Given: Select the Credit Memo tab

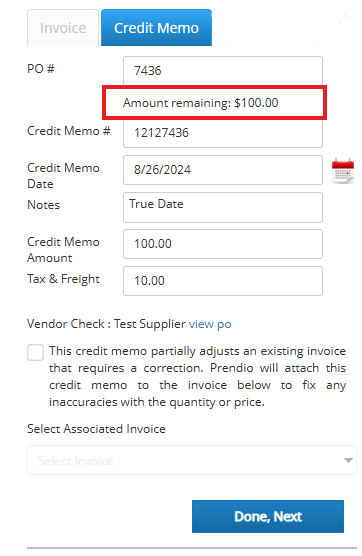Looking at the screenshot, I should [156, 28].
